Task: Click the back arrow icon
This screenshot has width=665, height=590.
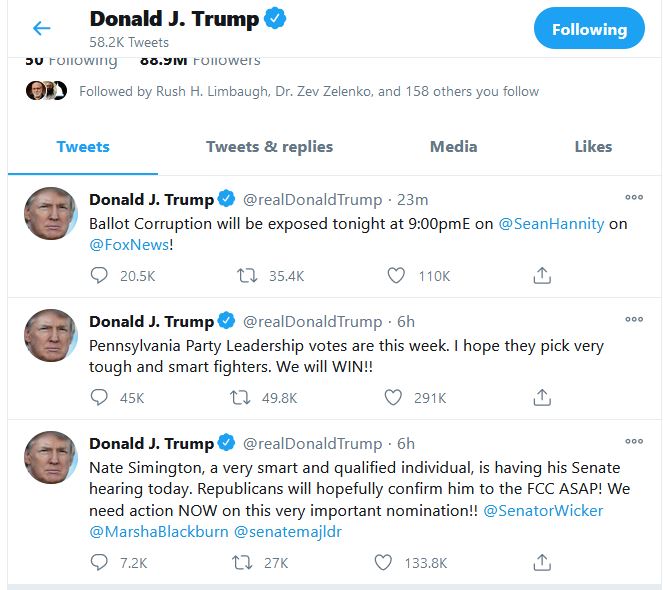Action: coord(42,29)
